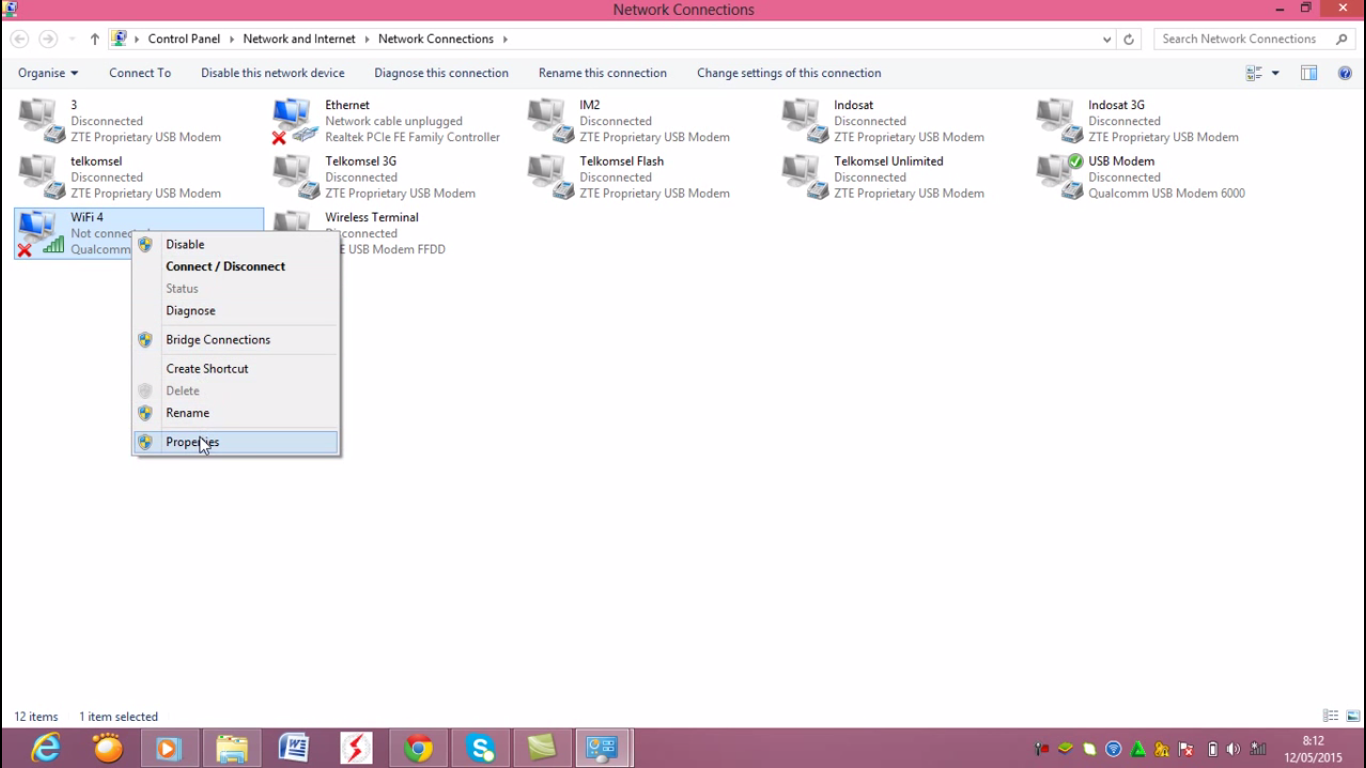
Task: Click the volume speaker tray icon
Action: click(x=1234, y=749)
